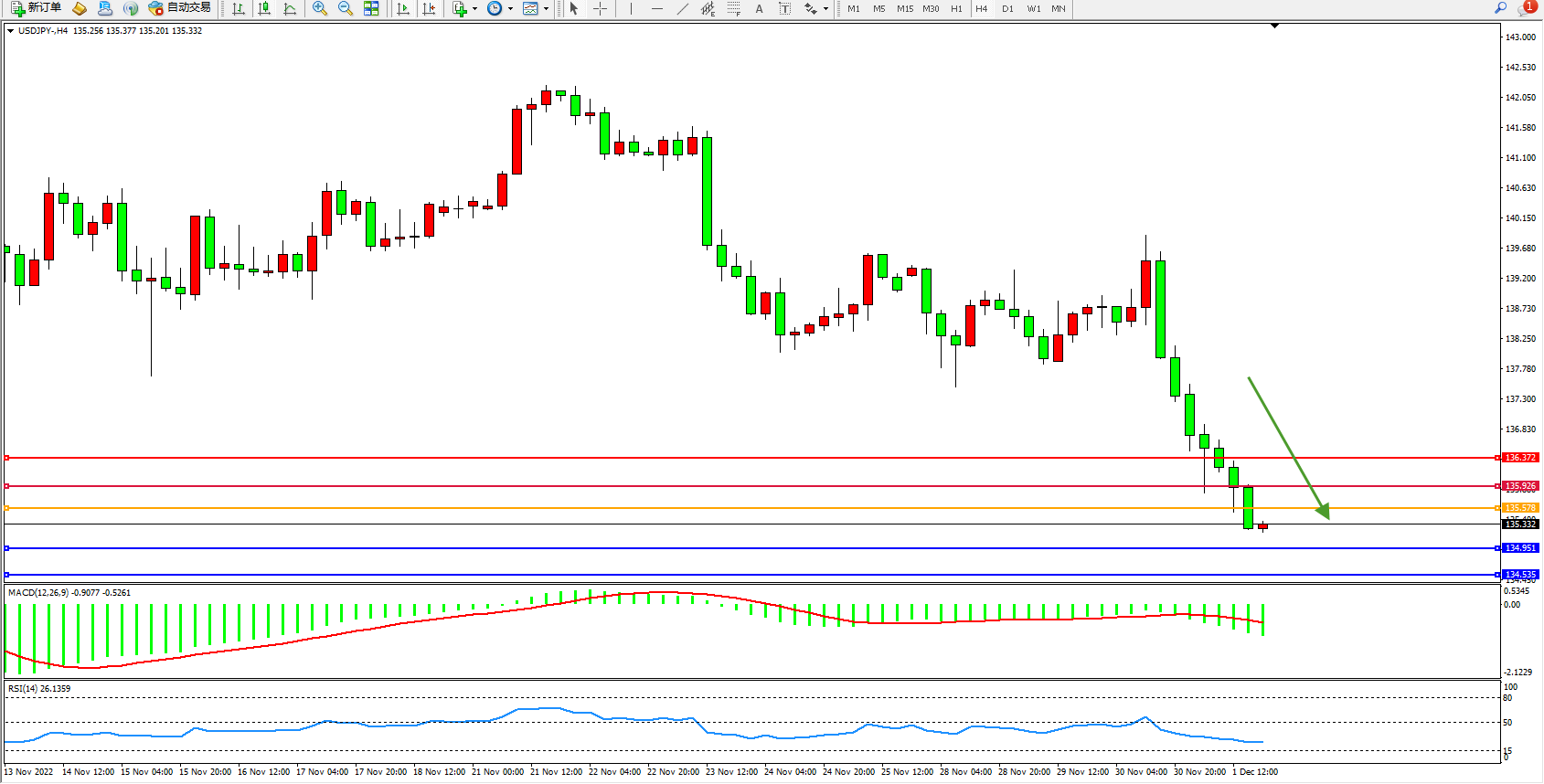
Task: Switch chart to line chart mode
Action: [290, 8]
